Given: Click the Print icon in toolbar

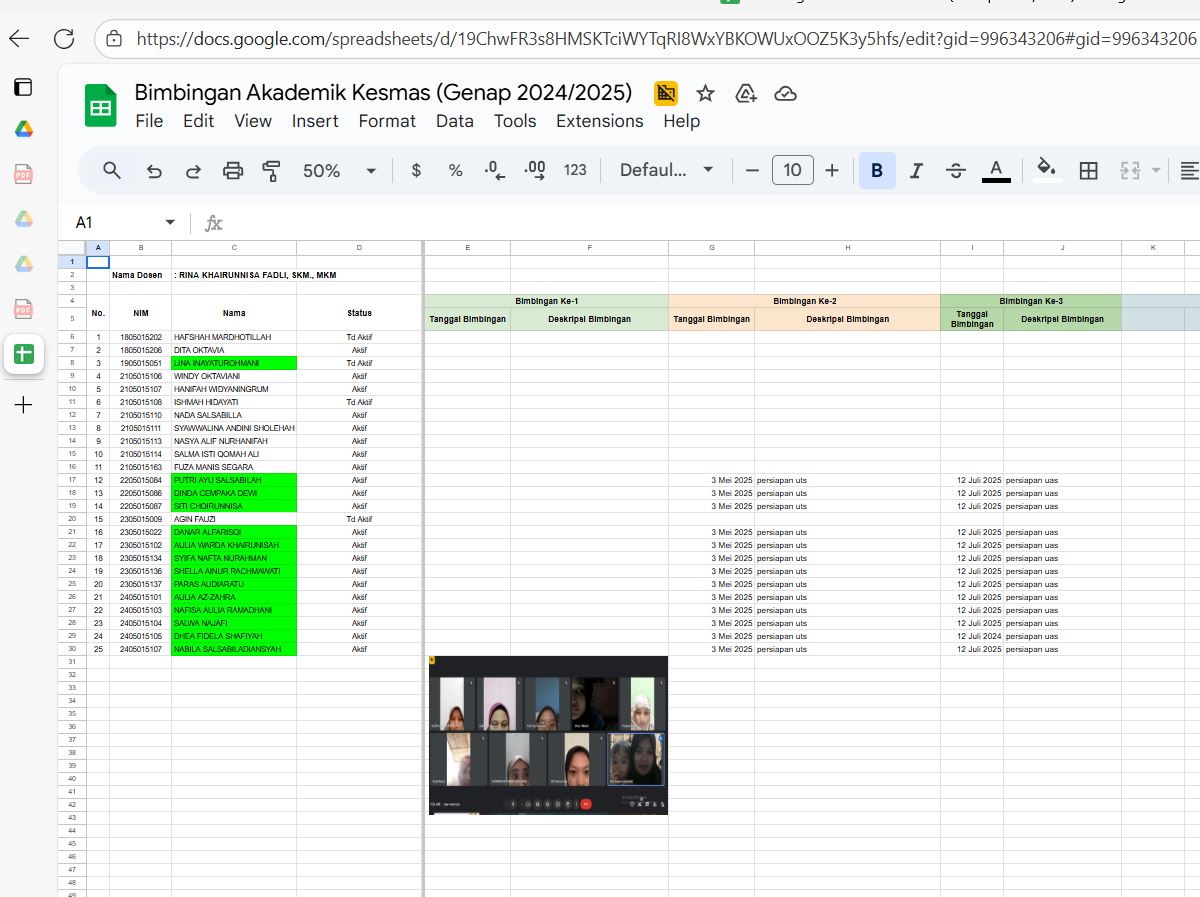Looking at the screenshot, I should 233,171.
